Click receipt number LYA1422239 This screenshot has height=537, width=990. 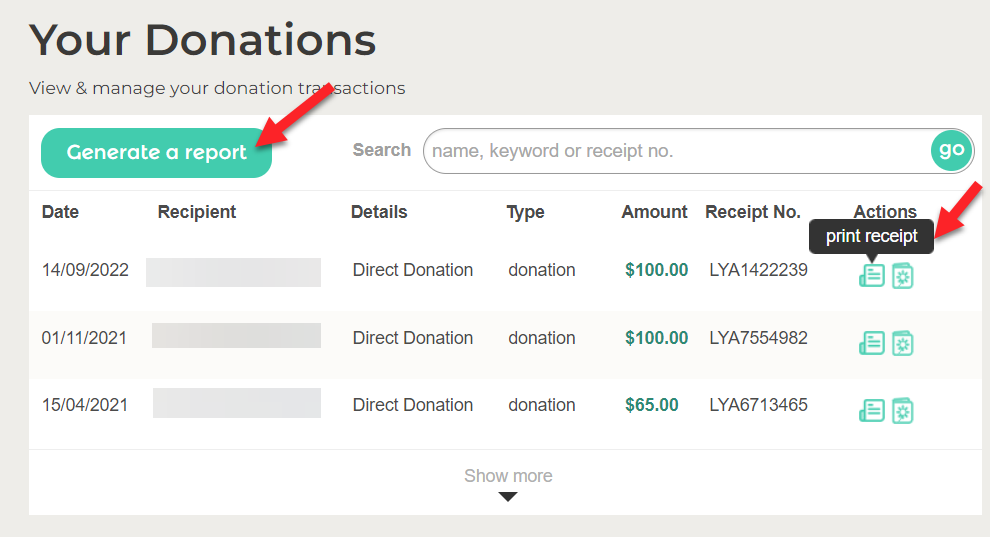(758, 270)
